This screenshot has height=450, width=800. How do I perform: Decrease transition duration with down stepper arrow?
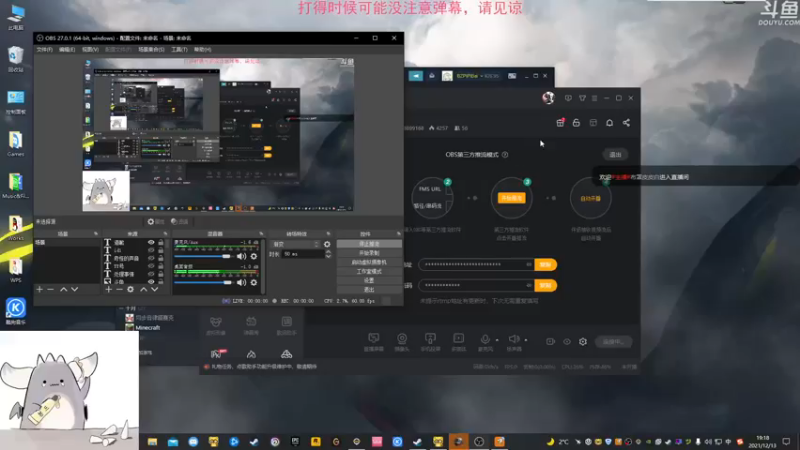(x=328, y=256)
